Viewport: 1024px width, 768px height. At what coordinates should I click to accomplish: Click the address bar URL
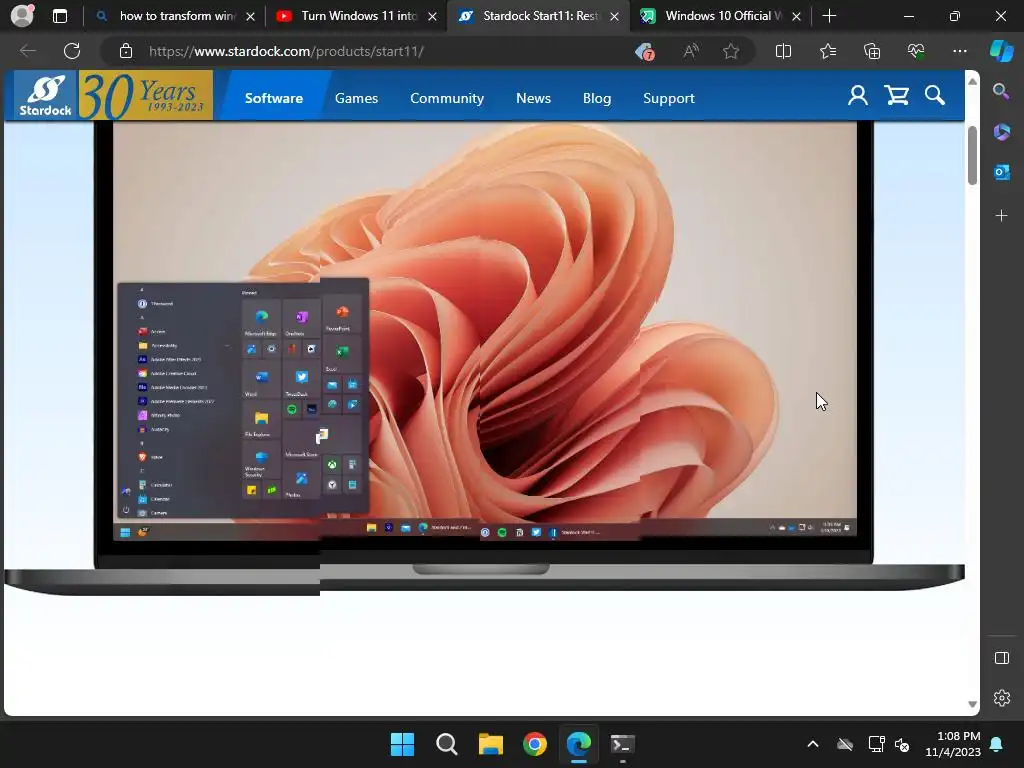286,51
